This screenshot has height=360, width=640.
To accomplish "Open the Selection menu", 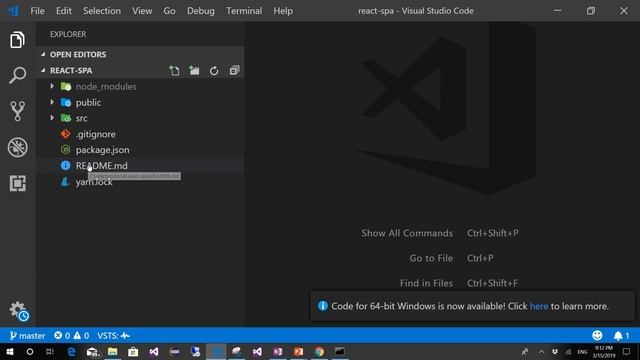I will [x=102, y=11].
